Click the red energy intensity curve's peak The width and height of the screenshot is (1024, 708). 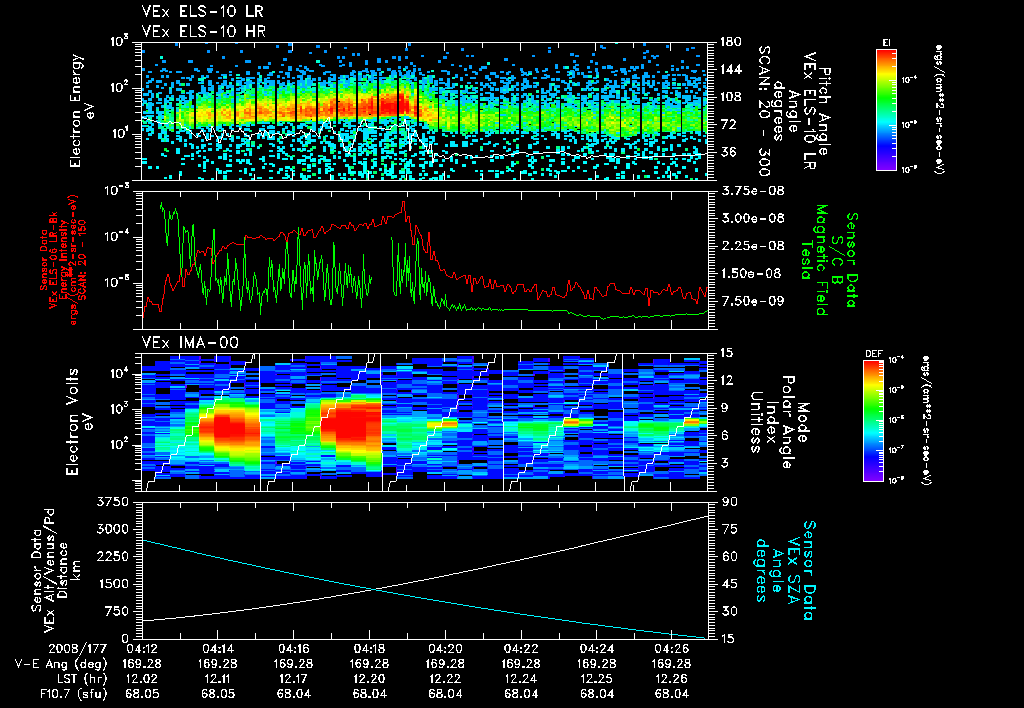404,203
